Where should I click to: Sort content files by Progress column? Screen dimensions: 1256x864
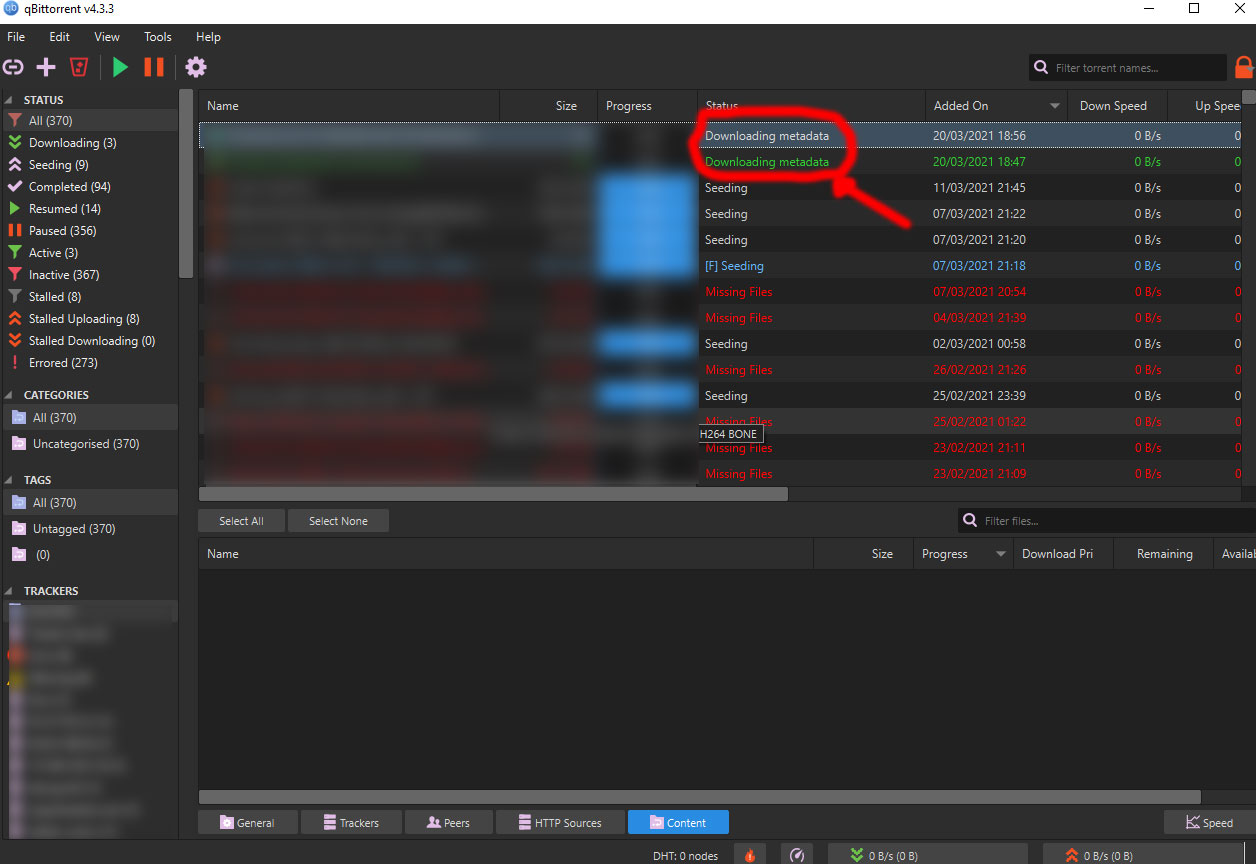pos(963,554)
